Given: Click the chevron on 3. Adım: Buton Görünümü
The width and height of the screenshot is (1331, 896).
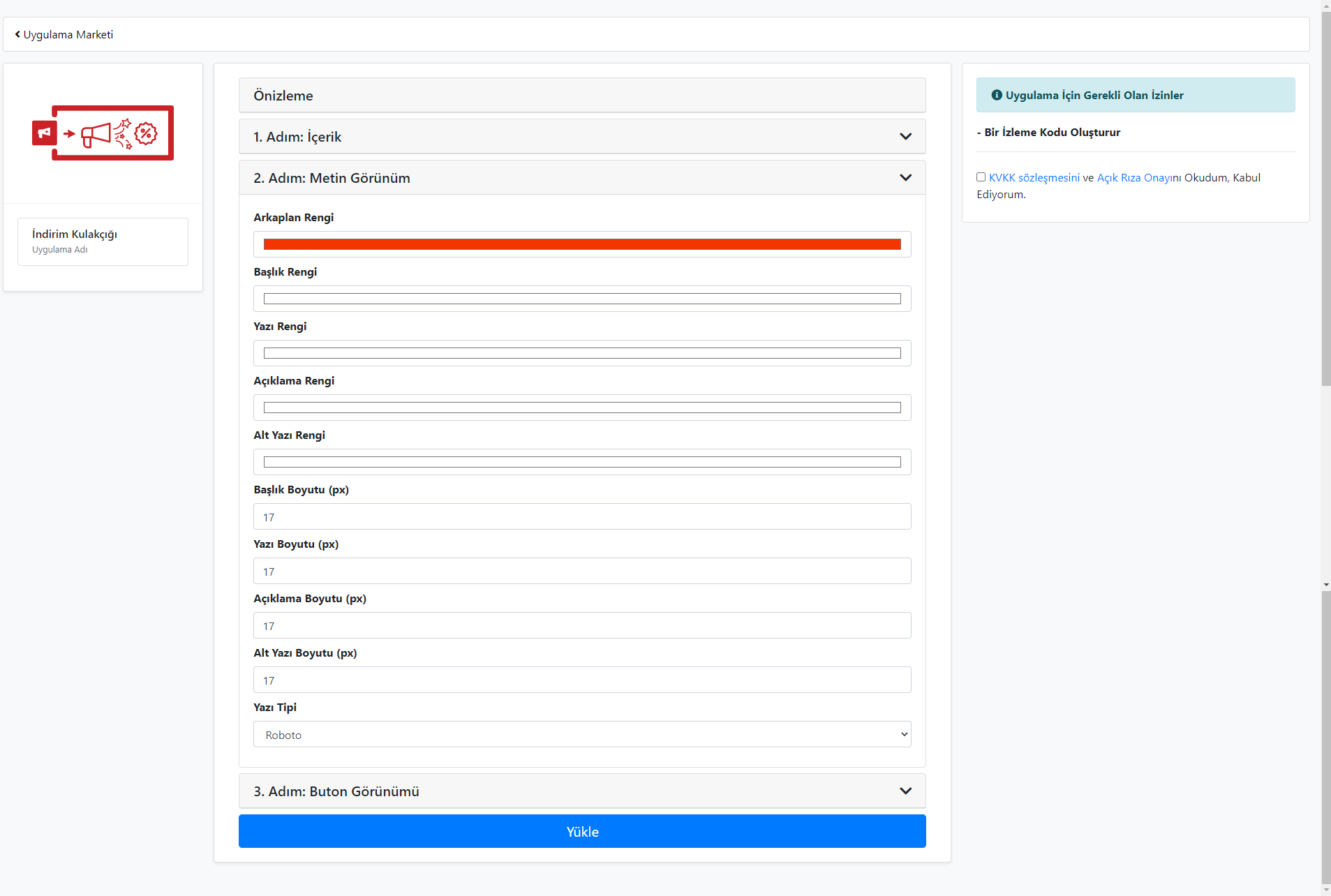Looking at the screenshot, I should (905, 791).
